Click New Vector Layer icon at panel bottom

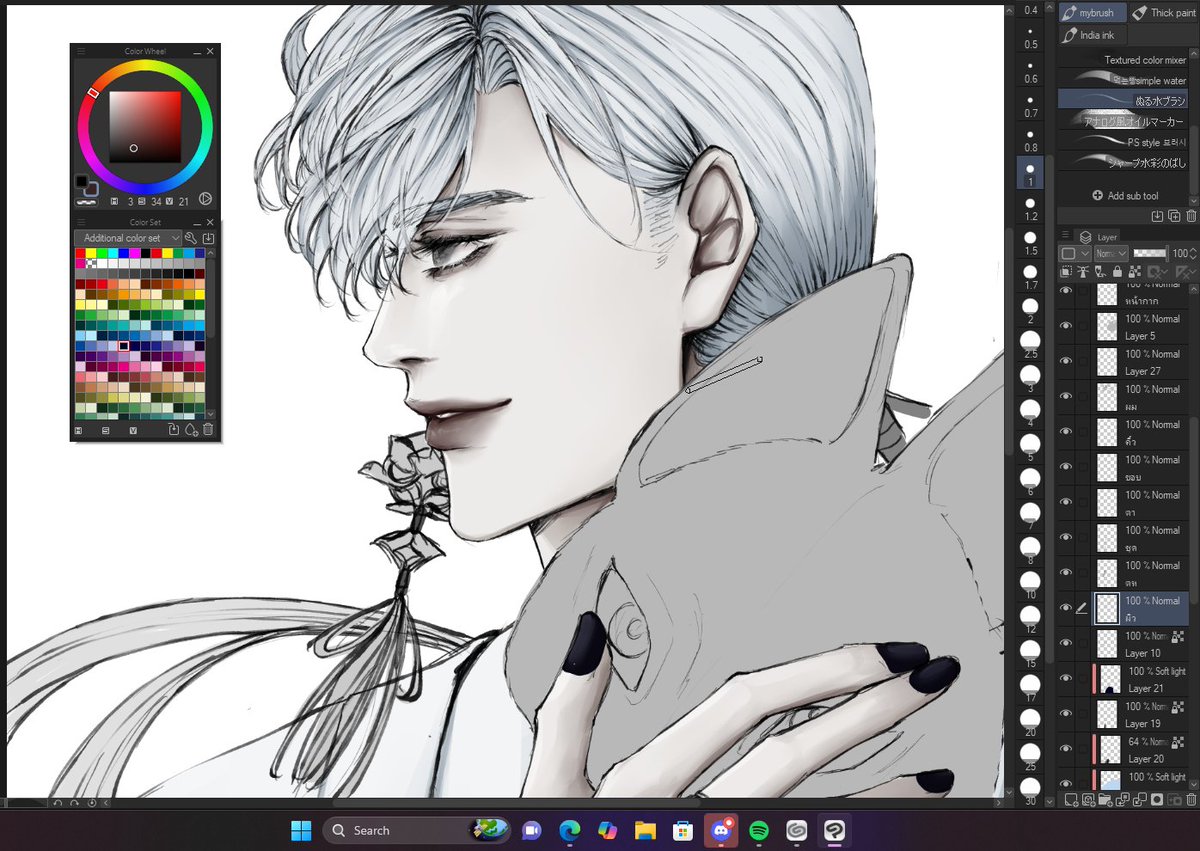coord(1088,800)
